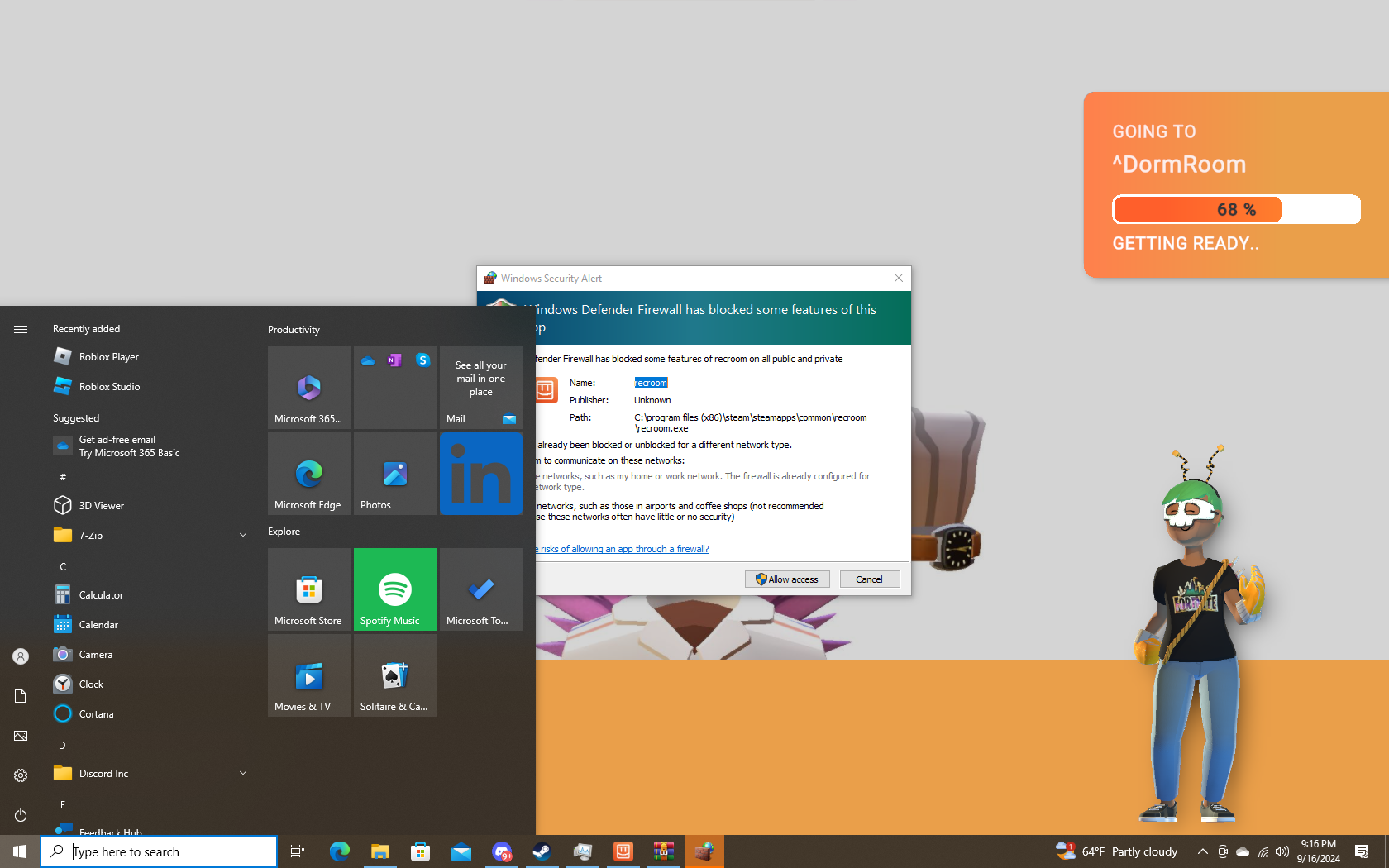Image resolution: width=1389 pixels, height=868 pixels.
Task: Click the Task View taskbar button
Action: [x=298, y=851]
